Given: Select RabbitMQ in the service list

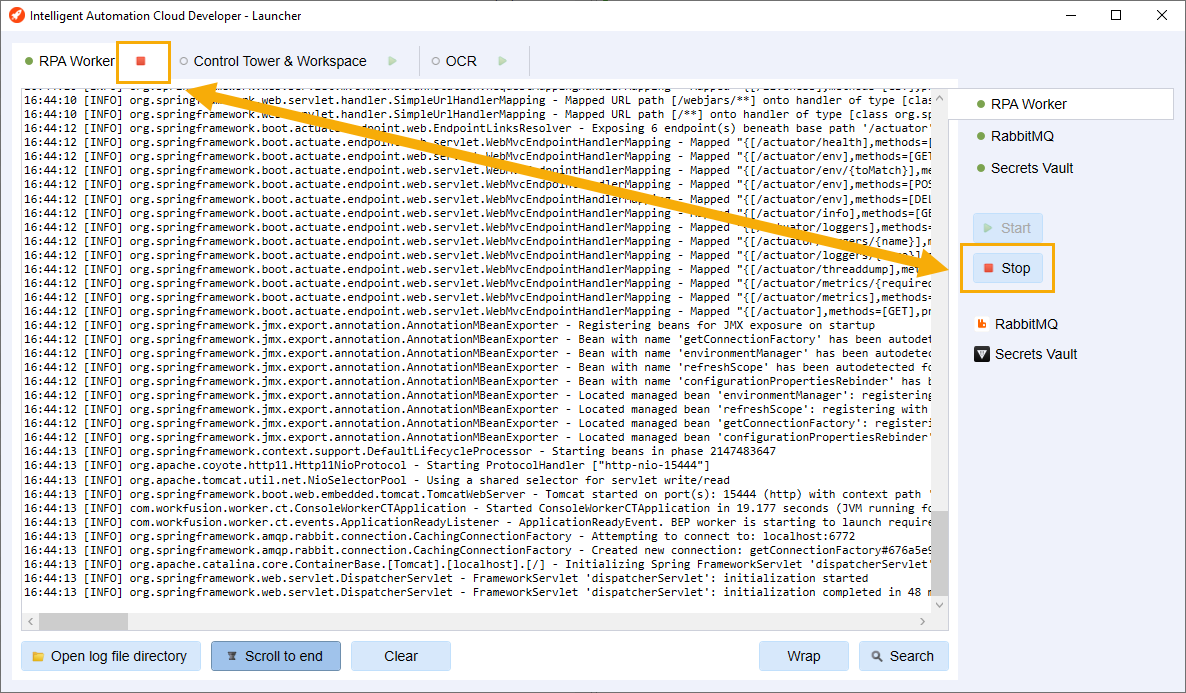Looking at the screenshot, I should pos(1022,136).
